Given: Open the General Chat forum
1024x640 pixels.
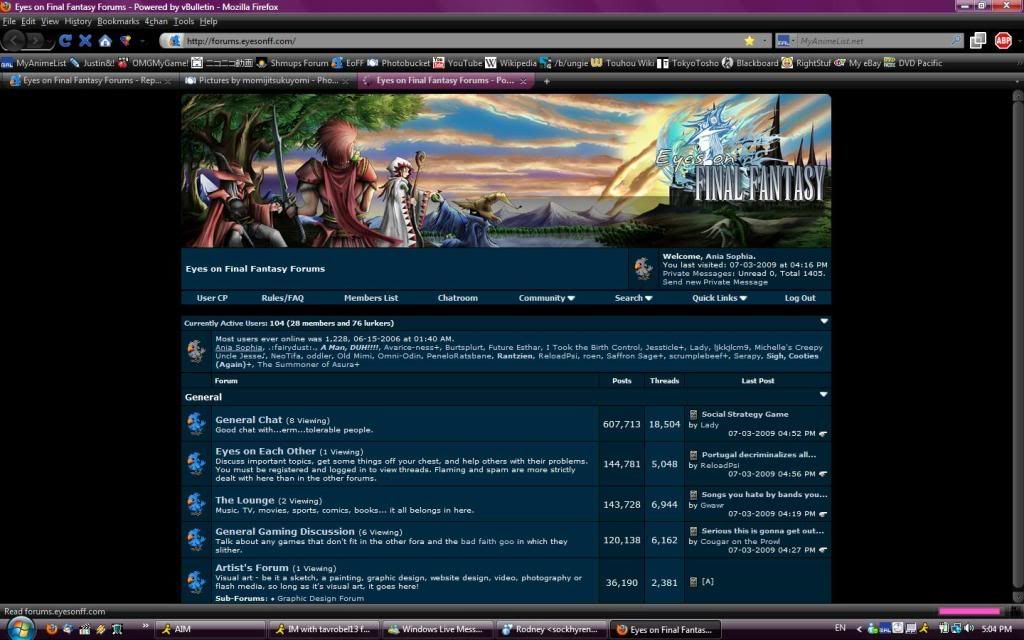Looking at the screenshot, I should (249, 420).
